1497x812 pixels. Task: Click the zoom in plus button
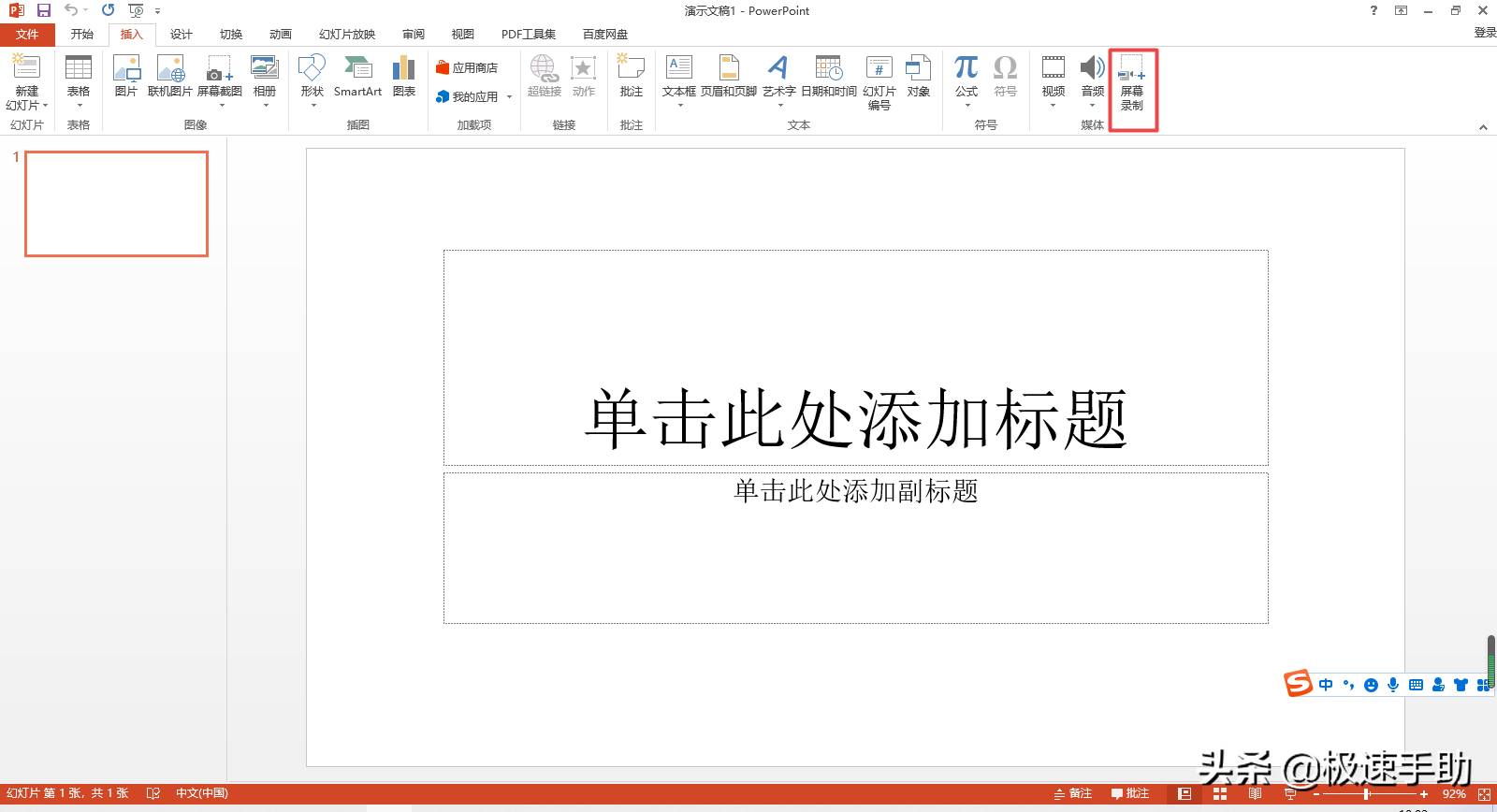tap(1424, 793)
